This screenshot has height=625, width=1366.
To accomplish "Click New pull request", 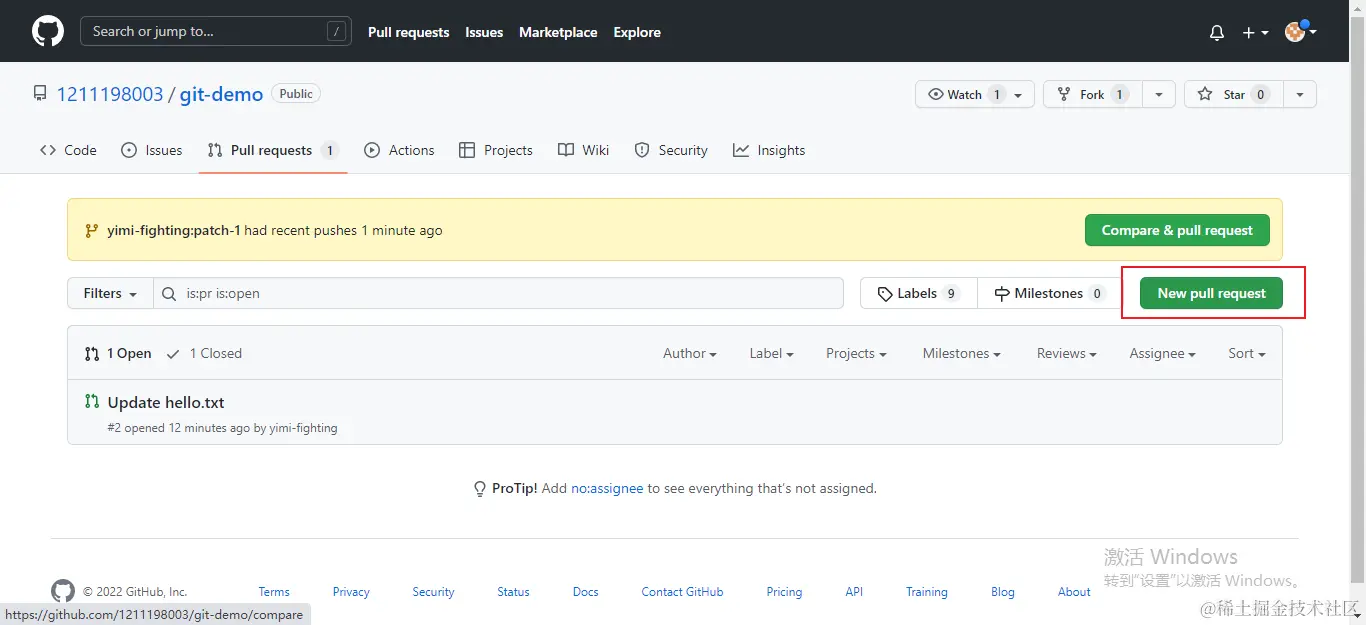I will pyautogui.click(x=1211, y=293).
